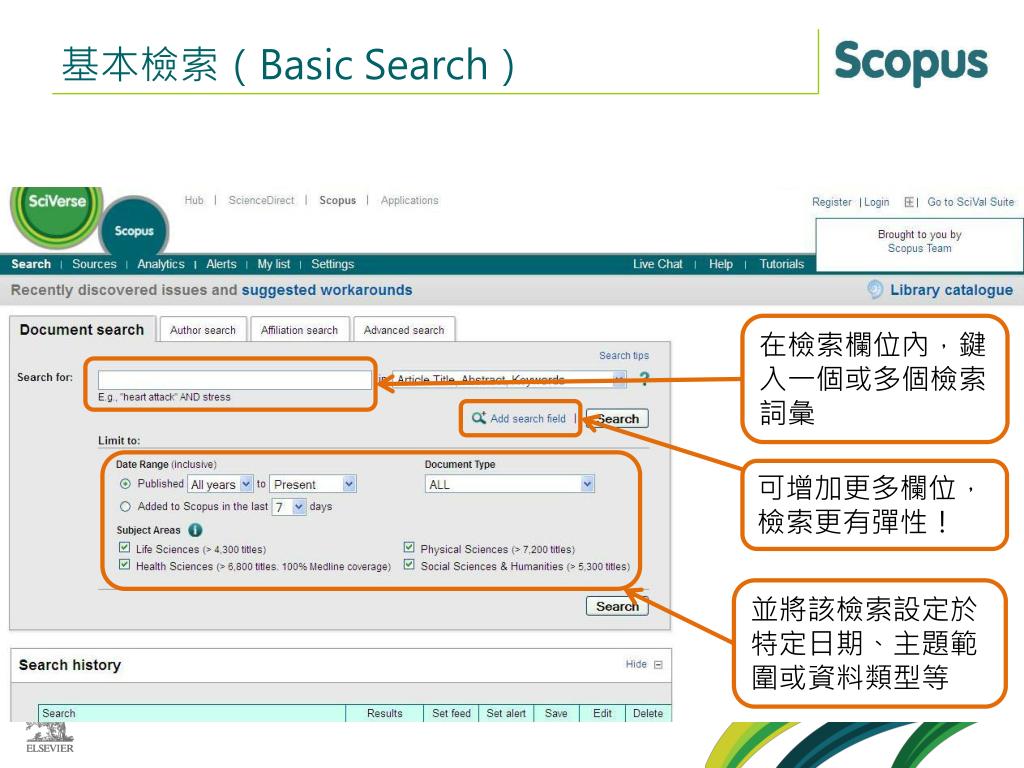This screenshot has width=1024, height=768.
Task: Click the Library catalogue icon
Action: pos(874,289)
